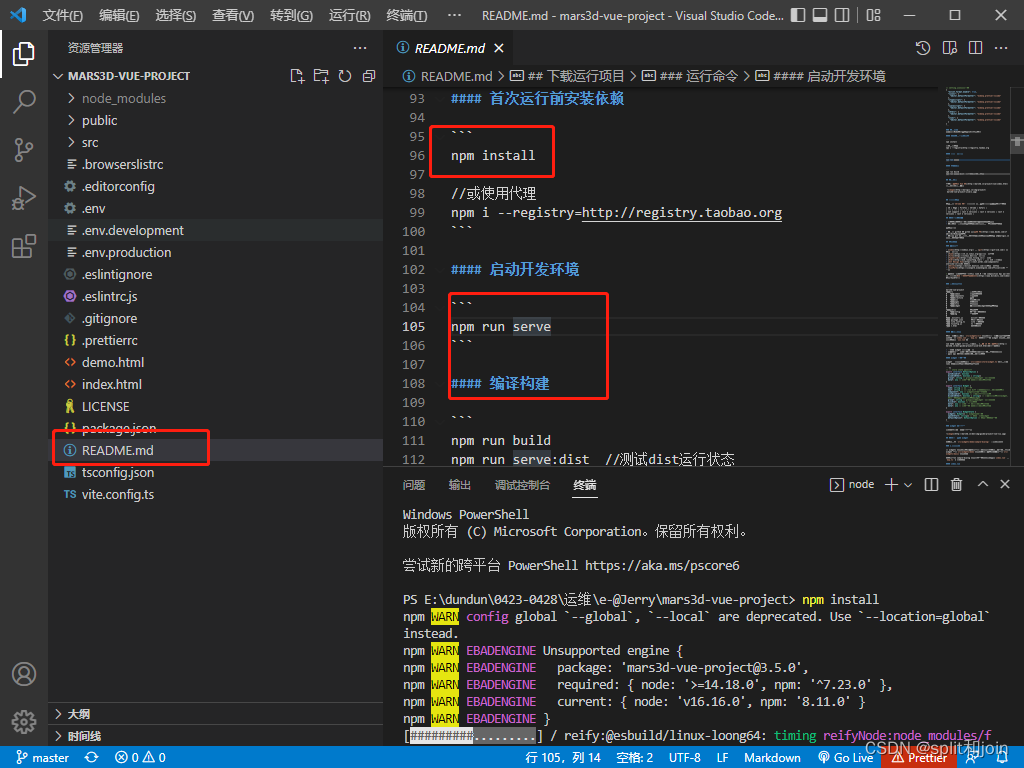Change the 空格: 2 indentation setting
Viewport: 1024px width, 768px height.
click(x=635, y=757)
